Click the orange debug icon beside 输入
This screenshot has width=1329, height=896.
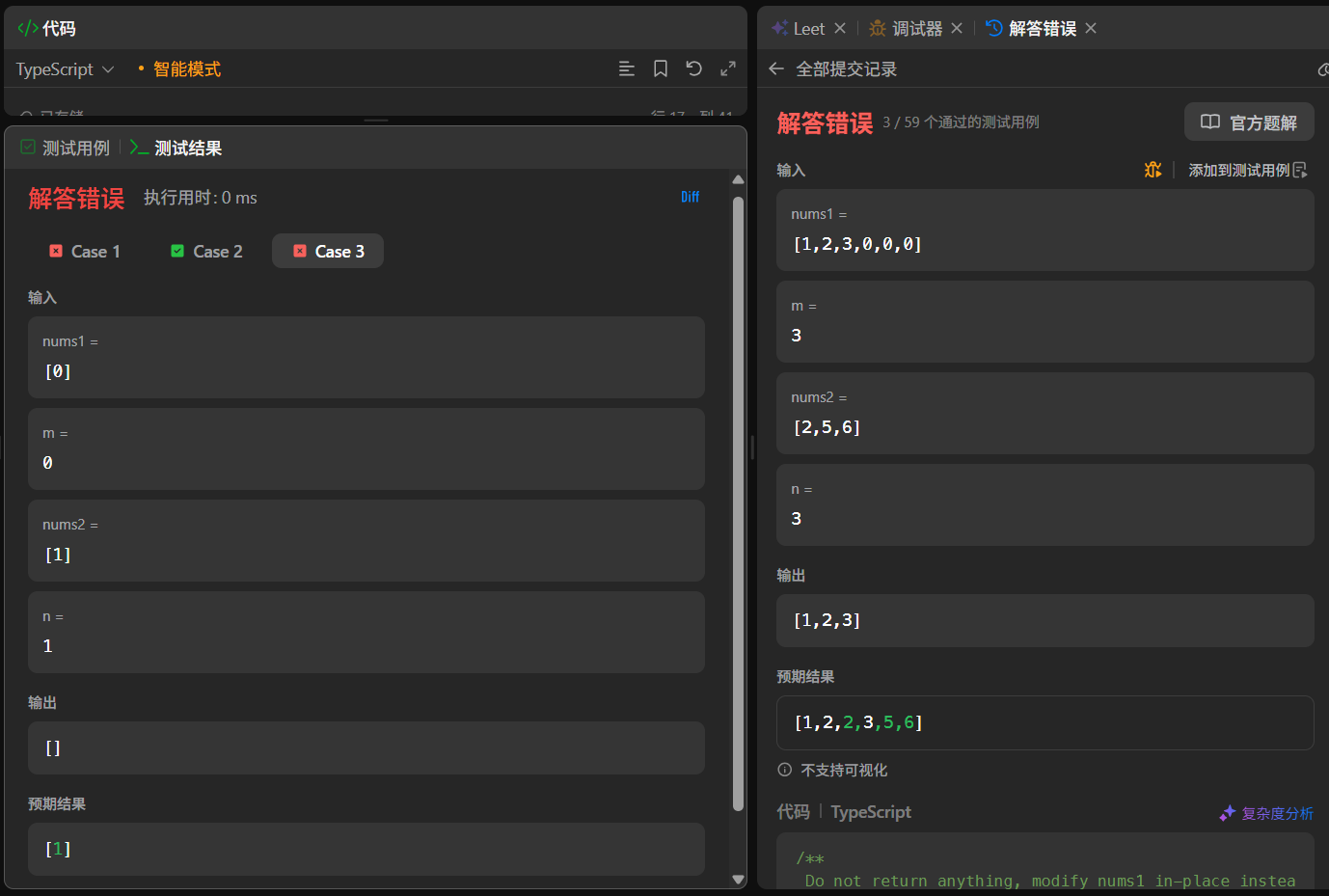1153,170
